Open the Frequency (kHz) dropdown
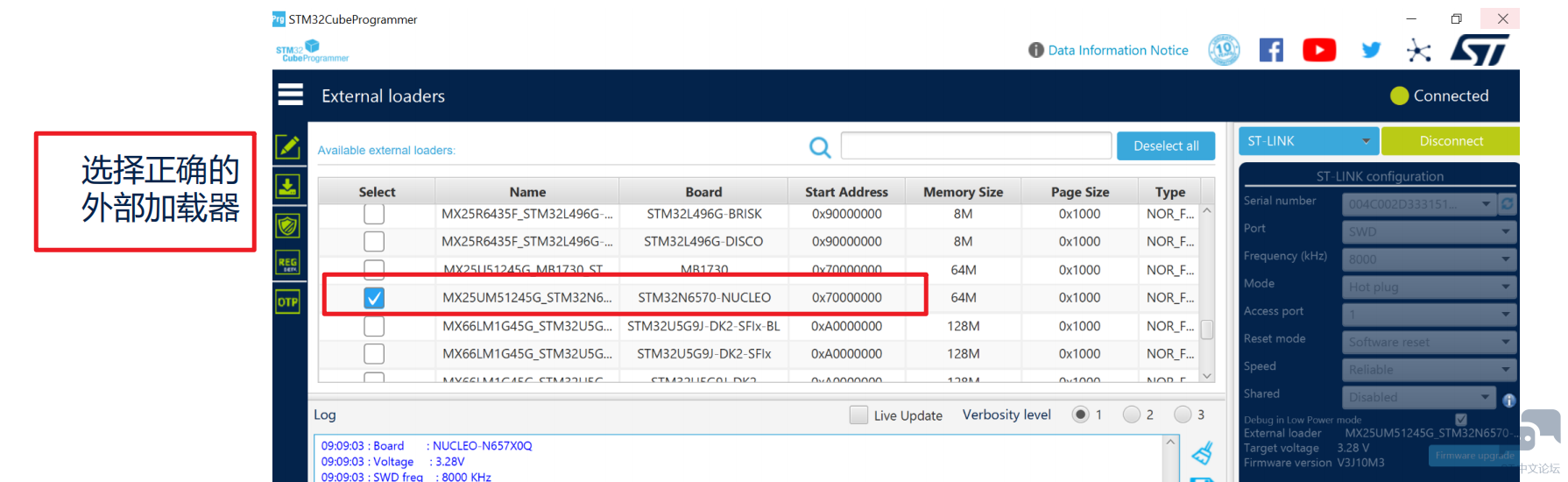Image resolution: width=1568 pixels, height=482 pixels. click(x=1428, y=259)
